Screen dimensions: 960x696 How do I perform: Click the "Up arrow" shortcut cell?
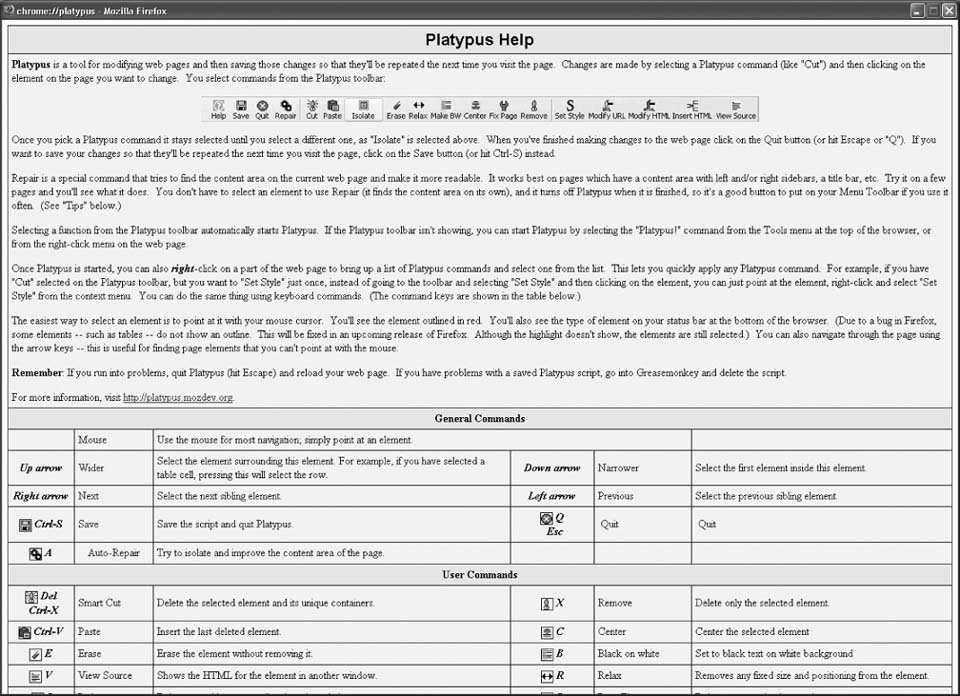pyautogui.click(x=41, y=468)
